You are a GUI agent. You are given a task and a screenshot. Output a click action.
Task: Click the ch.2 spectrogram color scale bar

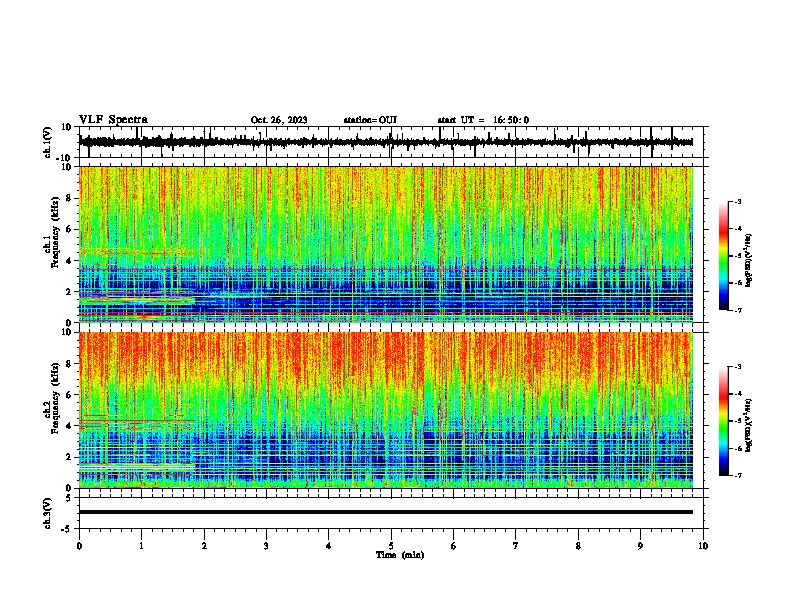coord(724,421)
